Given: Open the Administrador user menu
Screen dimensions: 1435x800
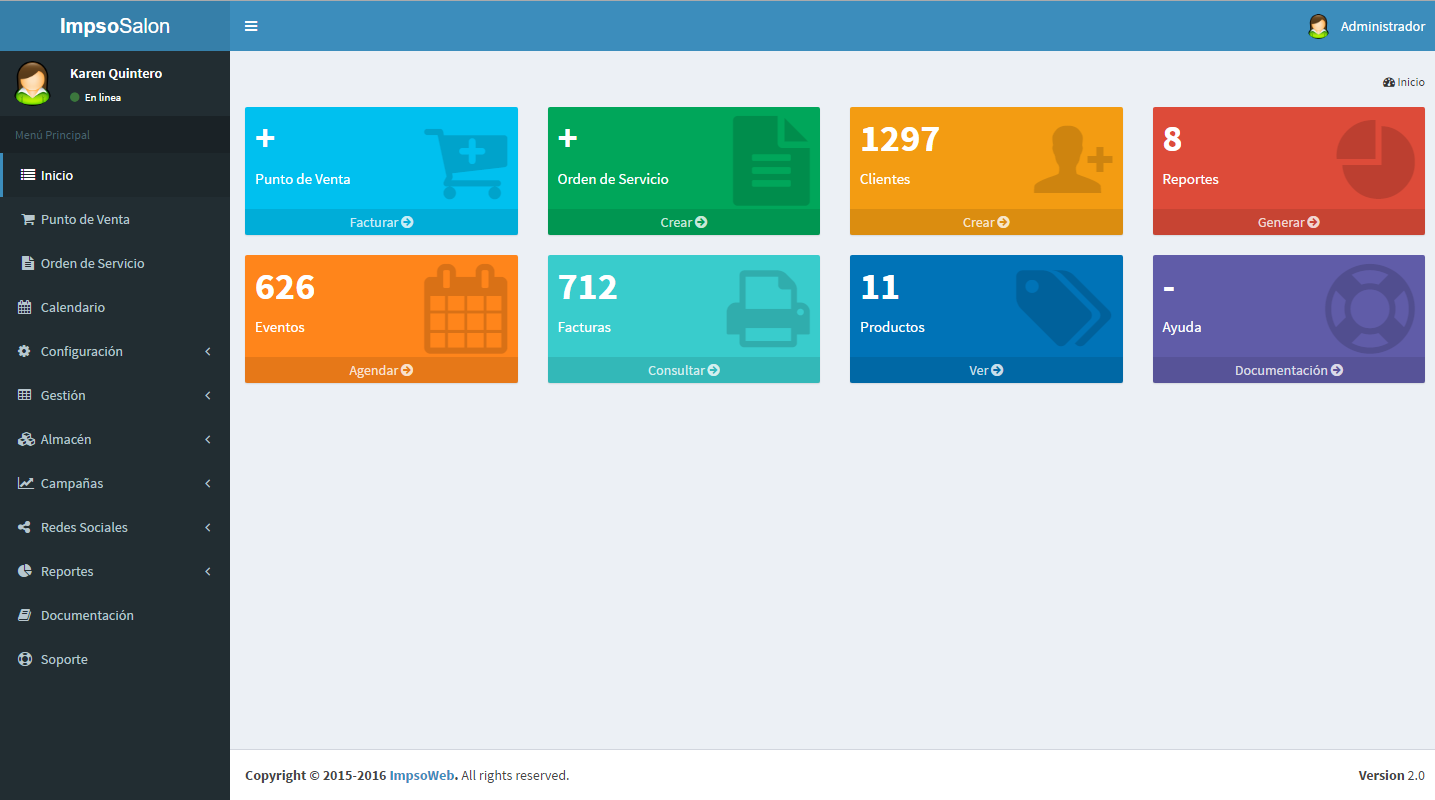Looking at the screenshot, I should pos(1366,26).
